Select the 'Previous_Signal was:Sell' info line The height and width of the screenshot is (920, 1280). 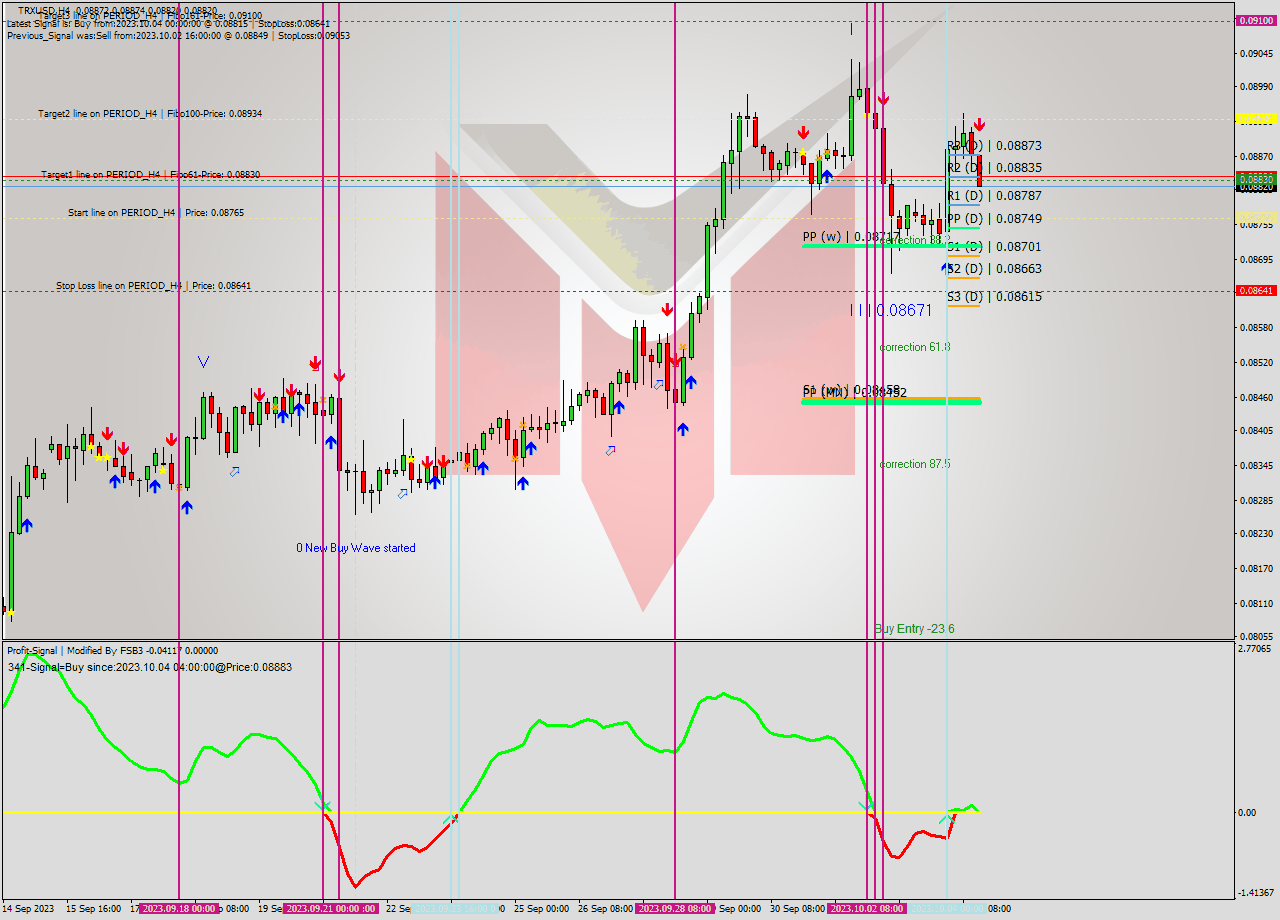178,35
